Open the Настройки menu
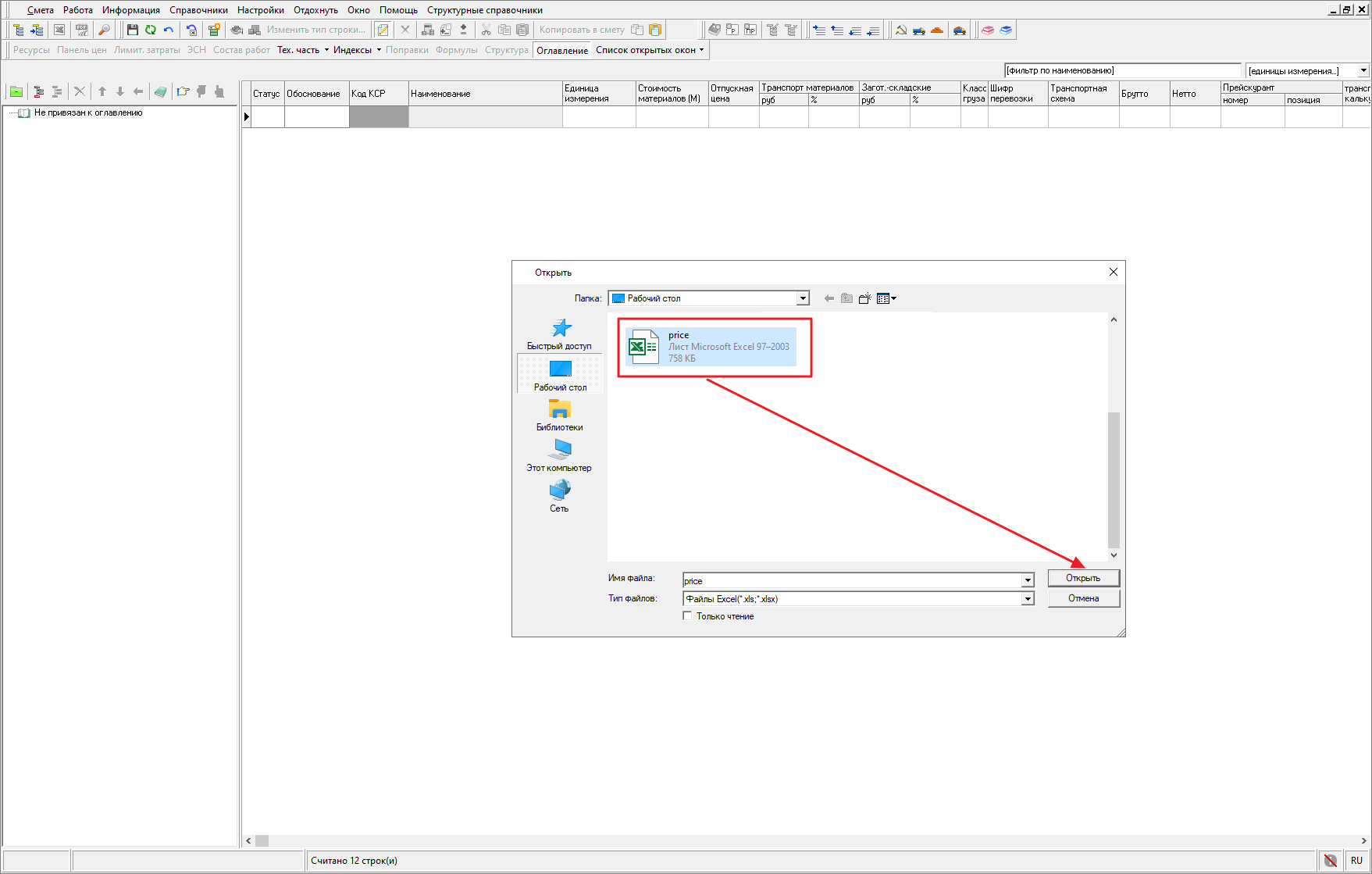This screenshot has width=1372, height=874. coord(261,10)
